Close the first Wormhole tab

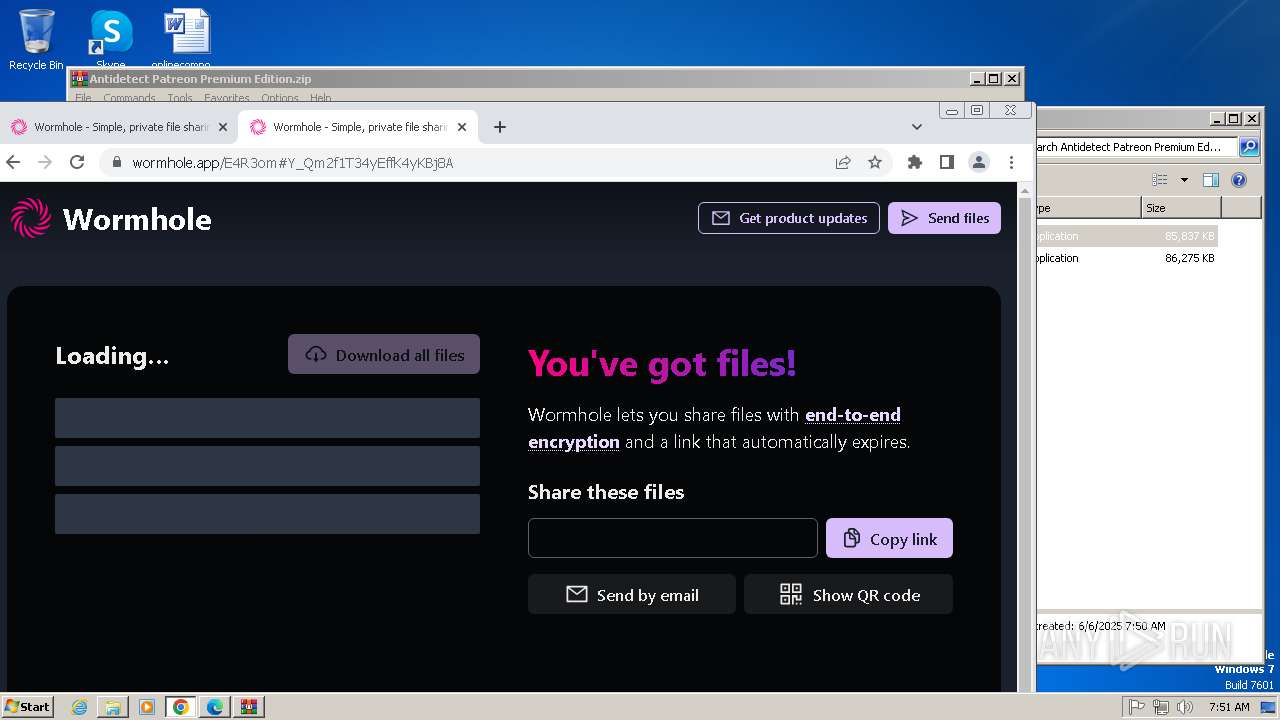pos(223,127)
